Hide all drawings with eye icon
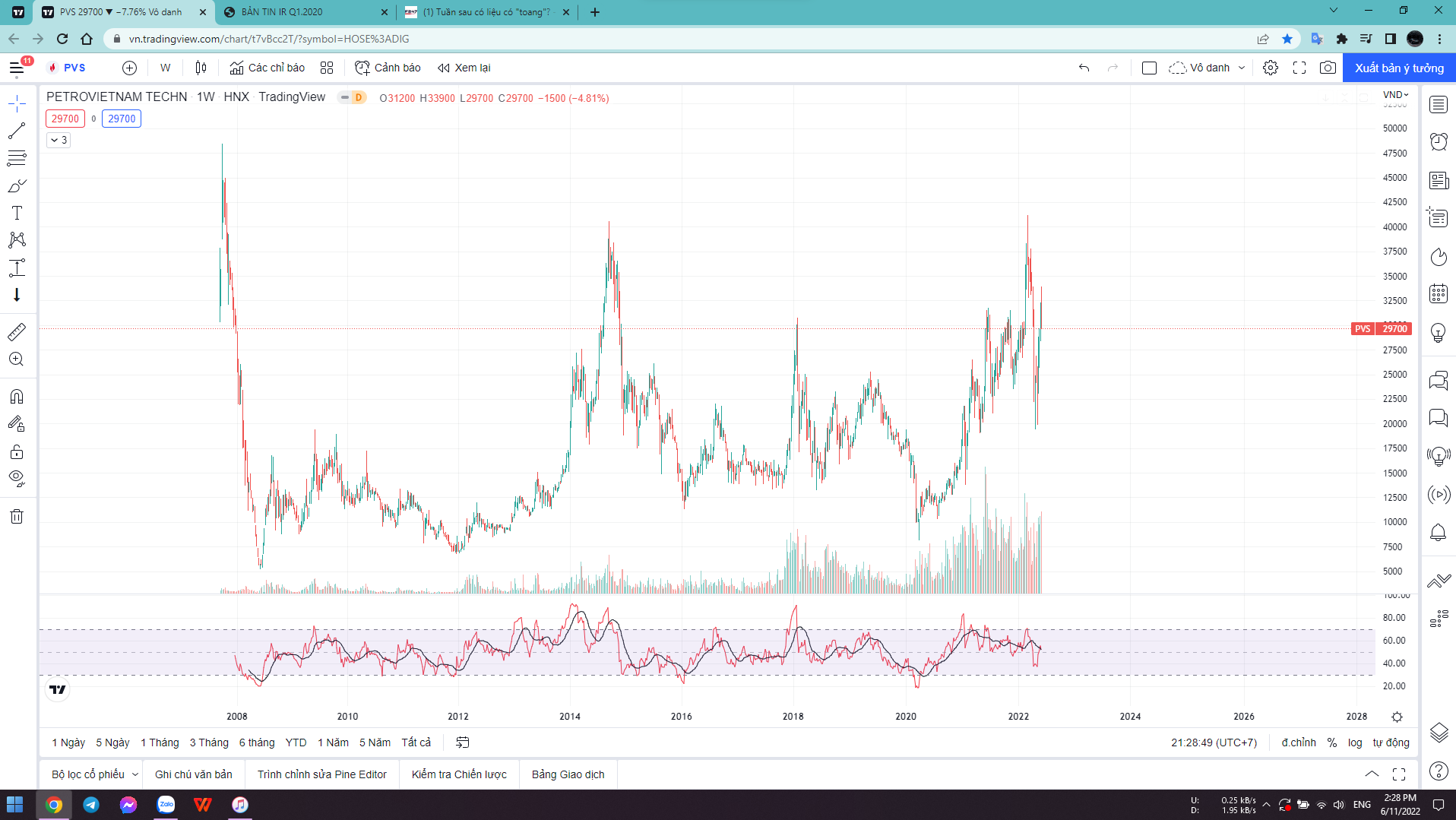 (17, 478)
